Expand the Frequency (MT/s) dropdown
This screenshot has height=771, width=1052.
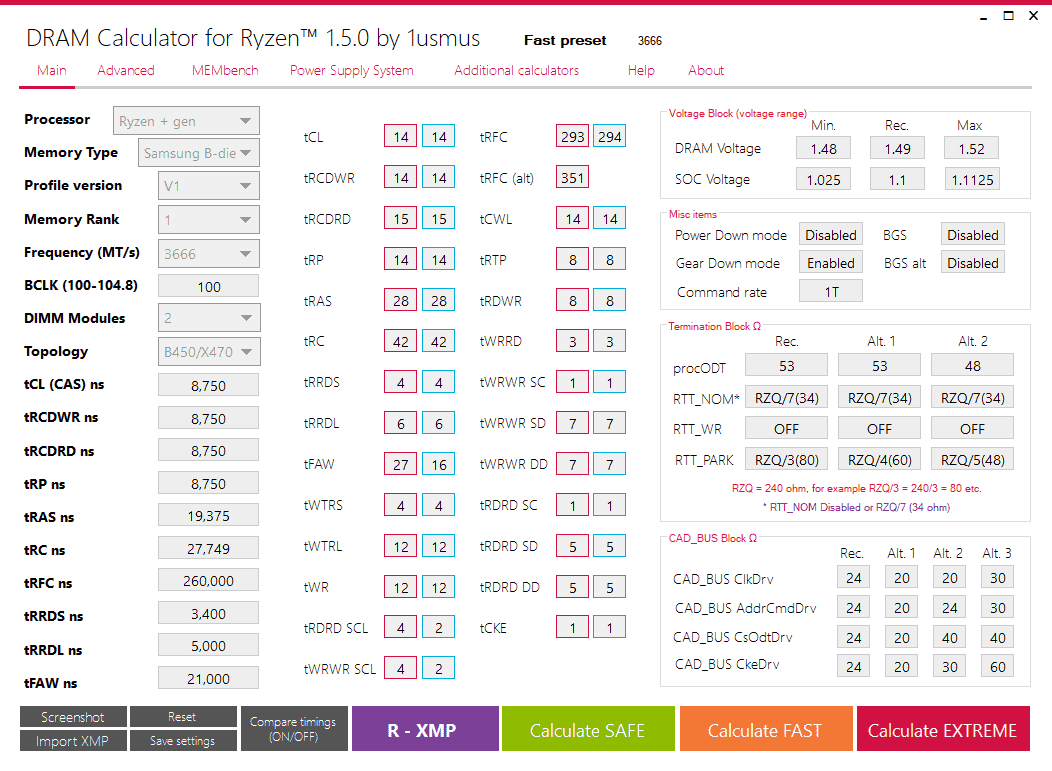point(208,253)
